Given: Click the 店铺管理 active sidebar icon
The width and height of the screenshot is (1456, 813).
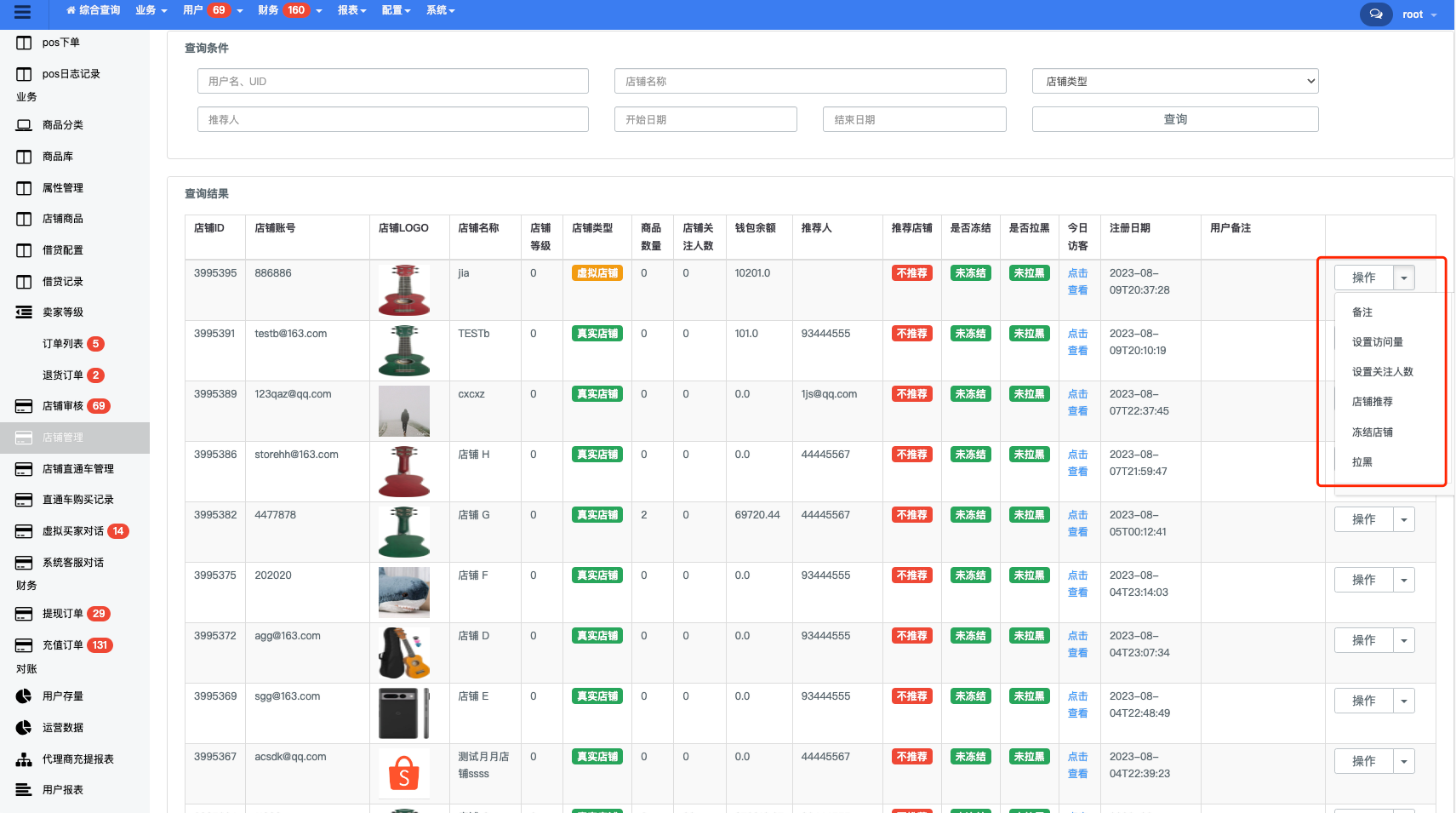Looking at the screenshot, I should point(24,438).
